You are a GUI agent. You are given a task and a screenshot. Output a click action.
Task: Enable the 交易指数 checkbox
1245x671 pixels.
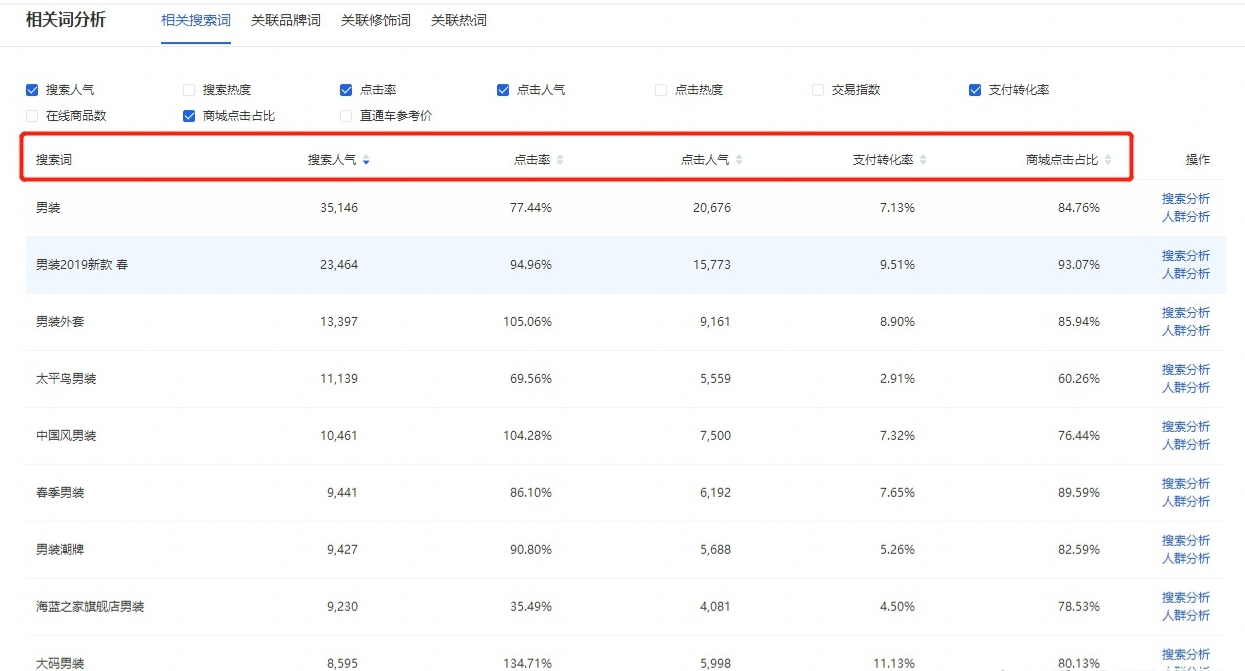[x=818, y=90]
